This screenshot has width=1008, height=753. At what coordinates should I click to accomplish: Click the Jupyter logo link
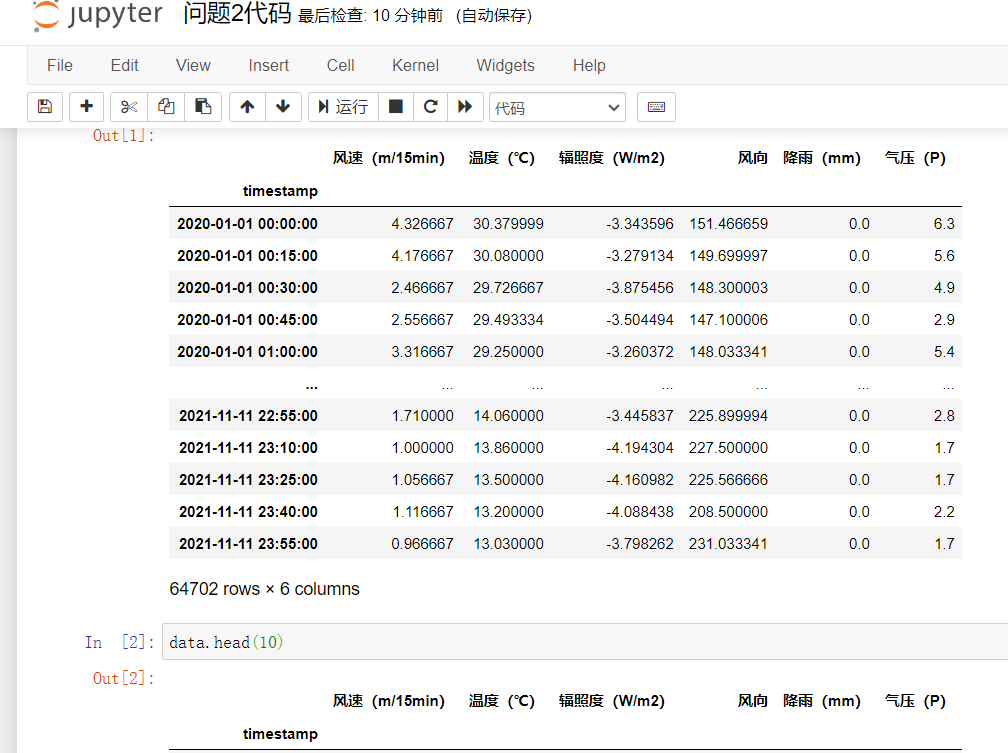click(x=97, y=16)
